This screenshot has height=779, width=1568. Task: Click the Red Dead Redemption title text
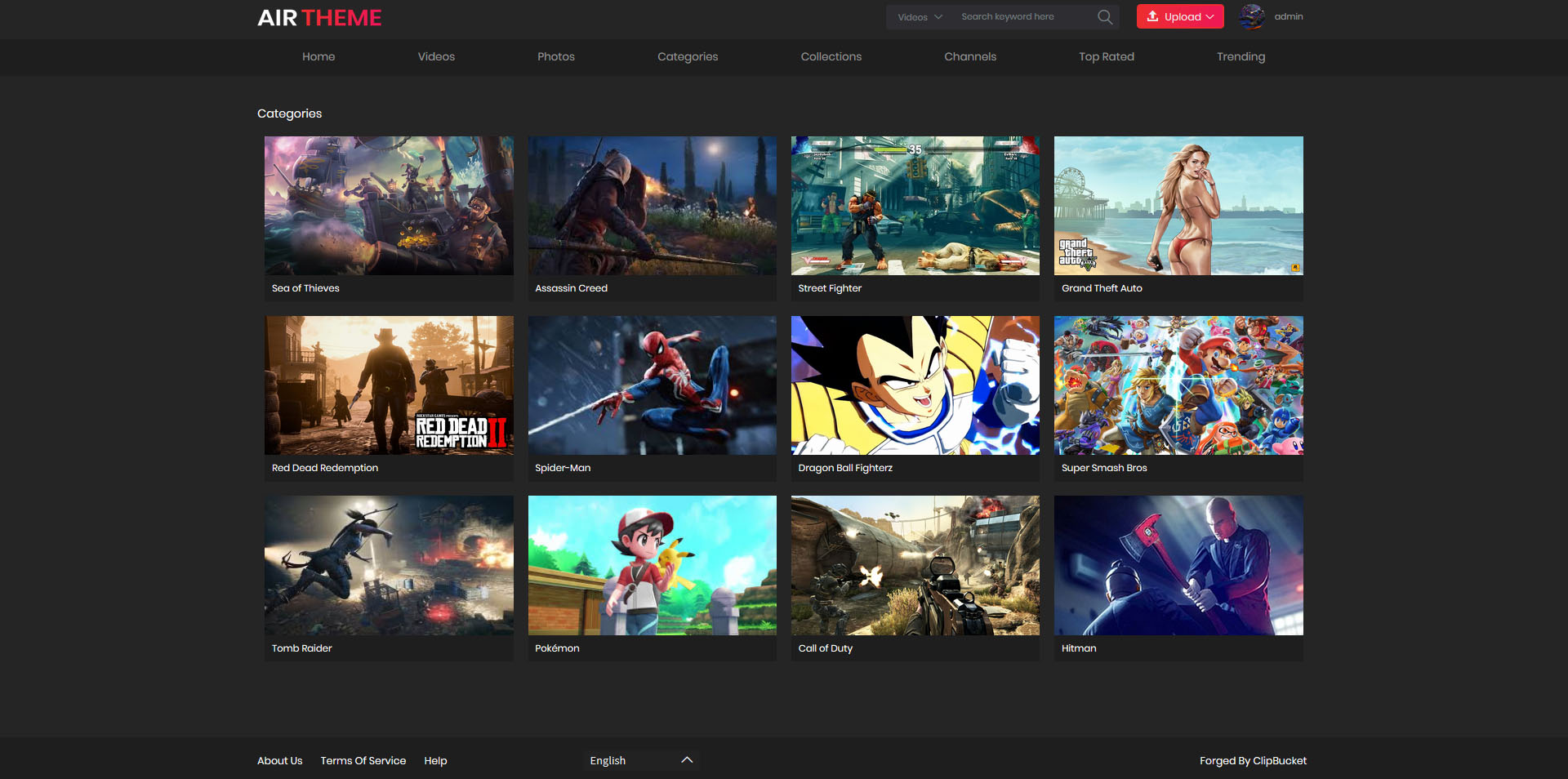coord(325,468)
